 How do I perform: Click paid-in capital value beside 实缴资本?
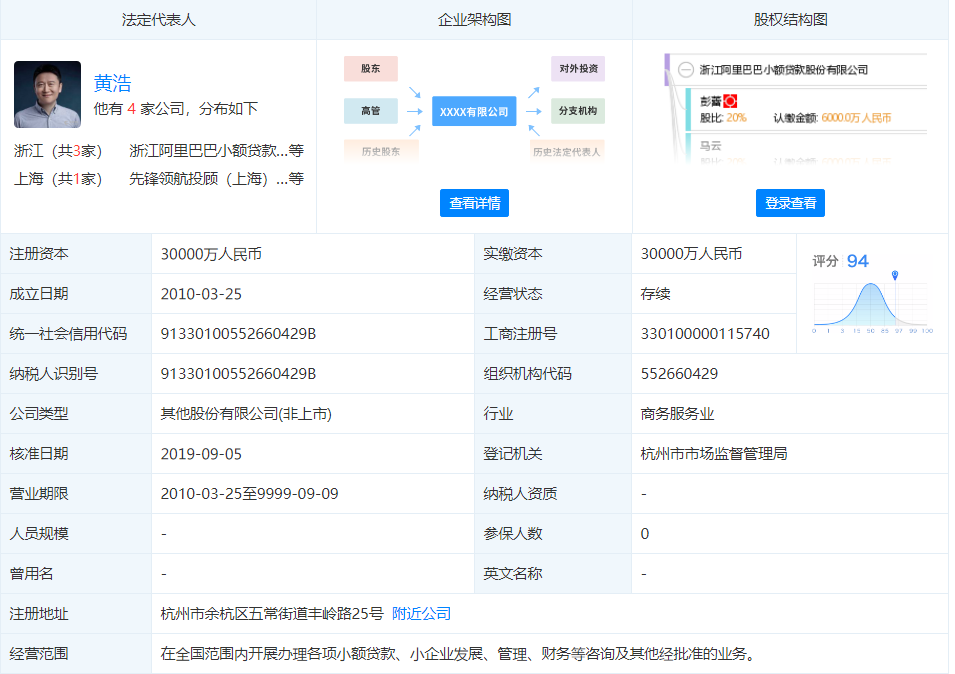pyautogui.click(x=691, y=254)
